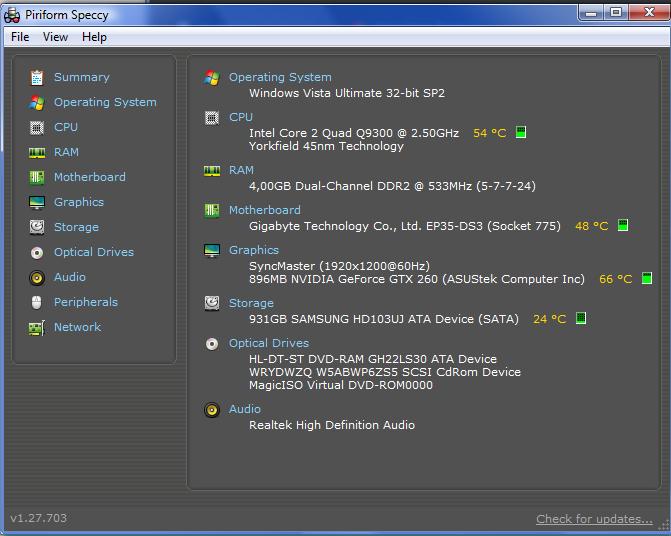
Task: Click the Motherboard icon in summary panel
Action: coord(212,210)
